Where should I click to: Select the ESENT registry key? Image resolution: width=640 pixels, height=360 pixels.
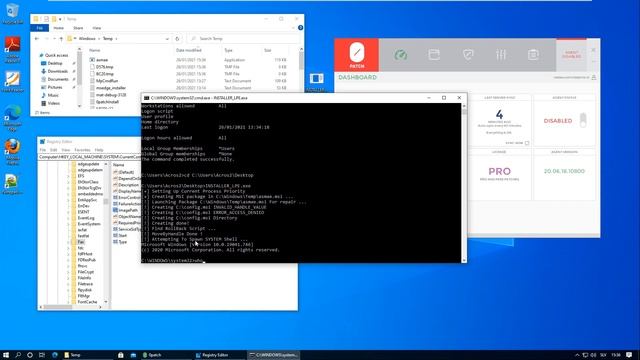83,212
